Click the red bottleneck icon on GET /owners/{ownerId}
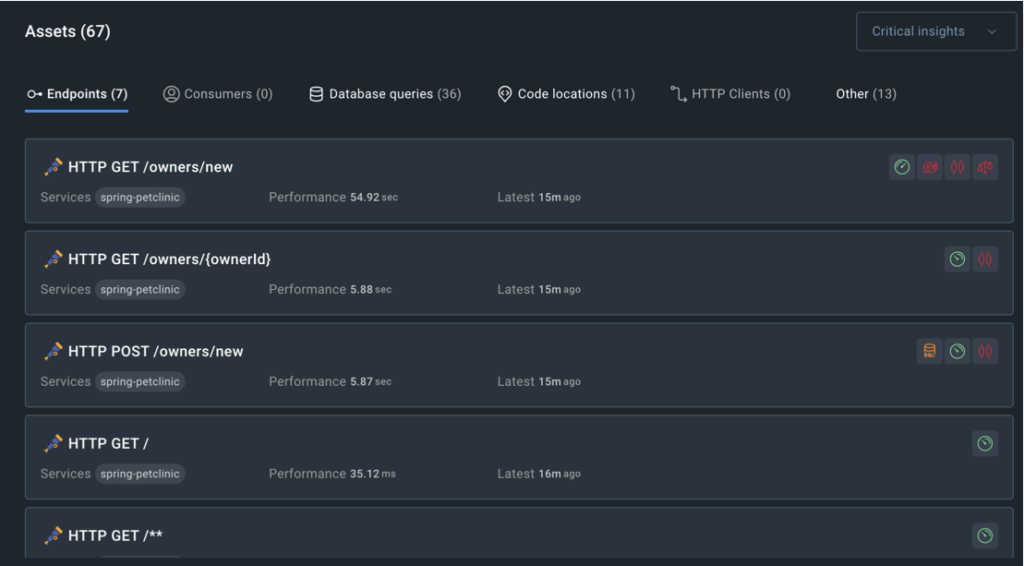The height and width of the screenshot is (566, 1024). pos(985,259)
